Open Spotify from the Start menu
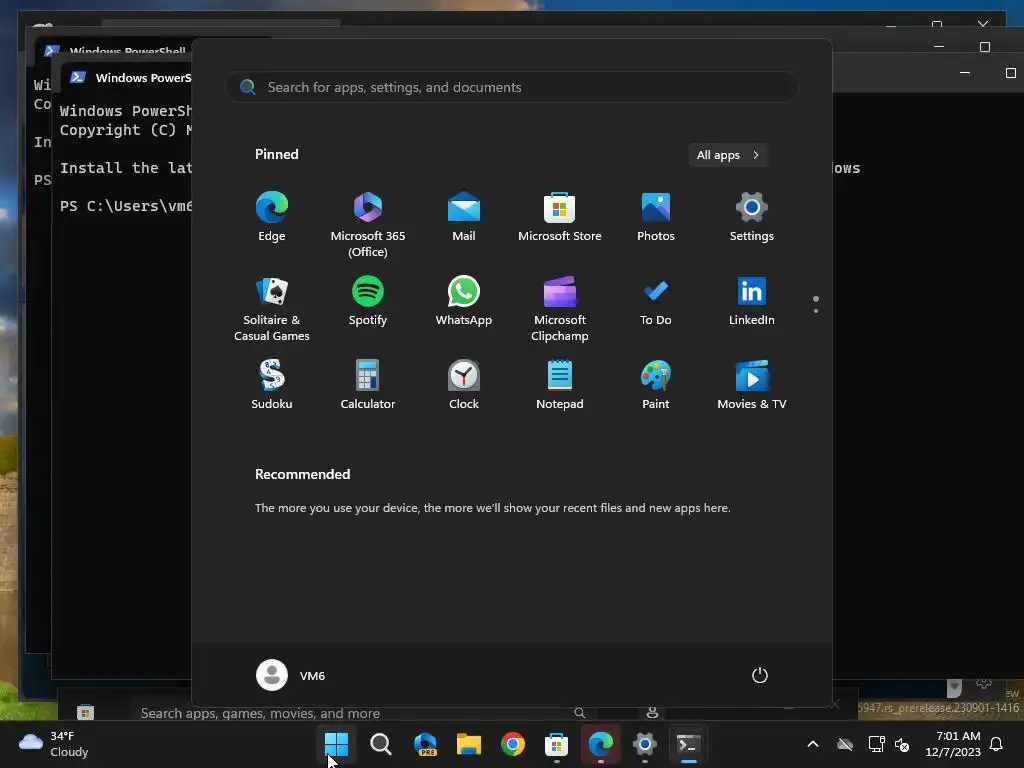Viewport: 1024px width, 768px height. point(368,302)
